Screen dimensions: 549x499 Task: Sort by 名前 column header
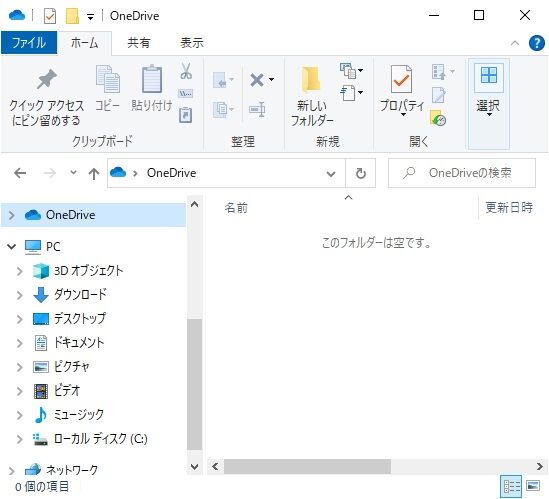point(236,208)
